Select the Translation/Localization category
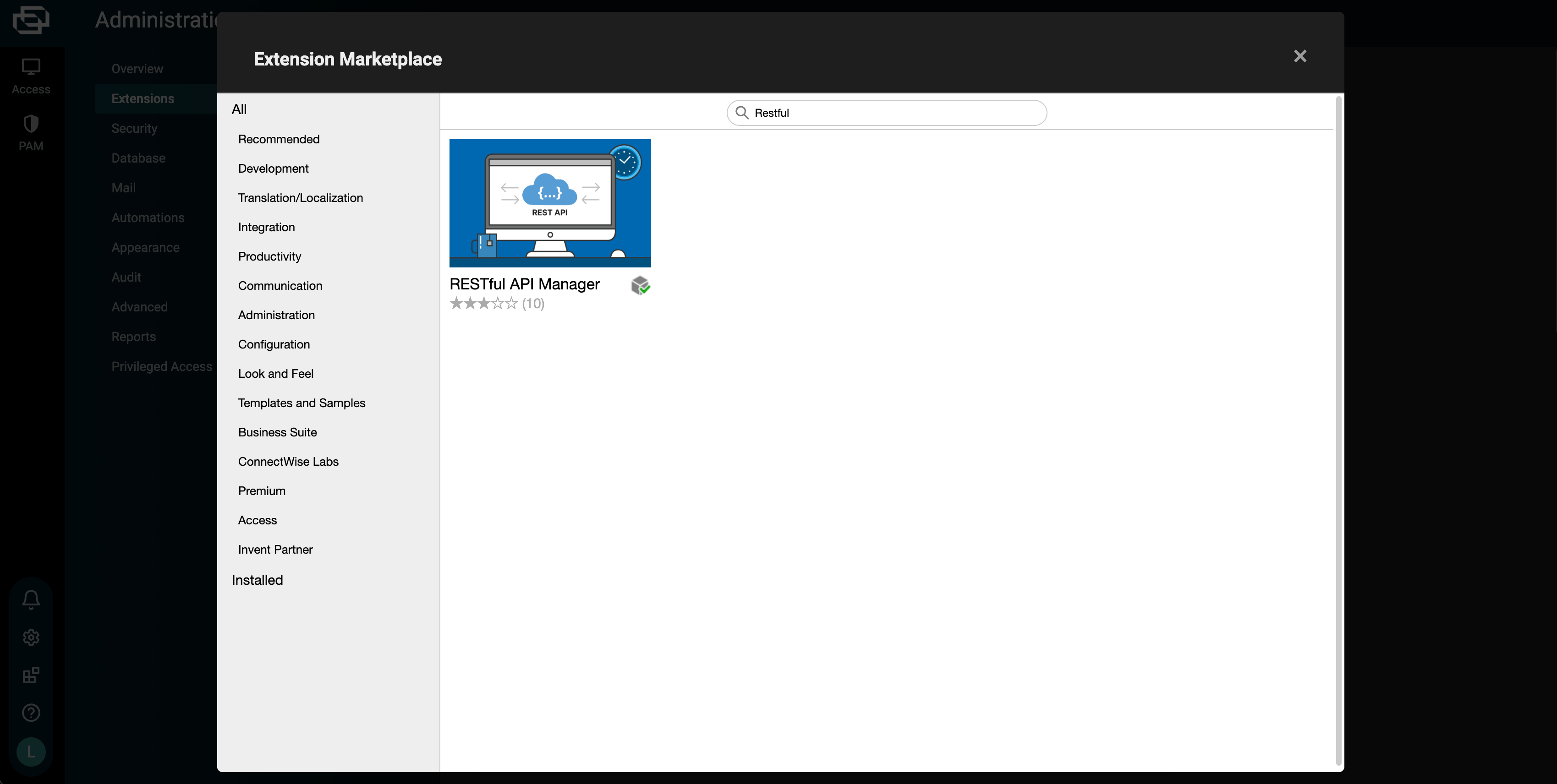This screenshot has width=1557, height=784. 301,197
